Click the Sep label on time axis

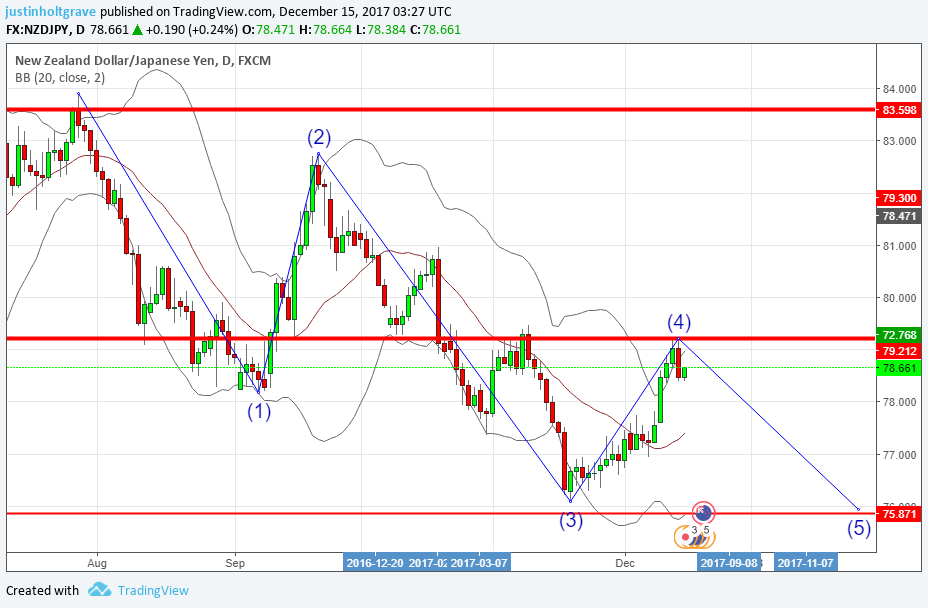click(x=235, y=562)
